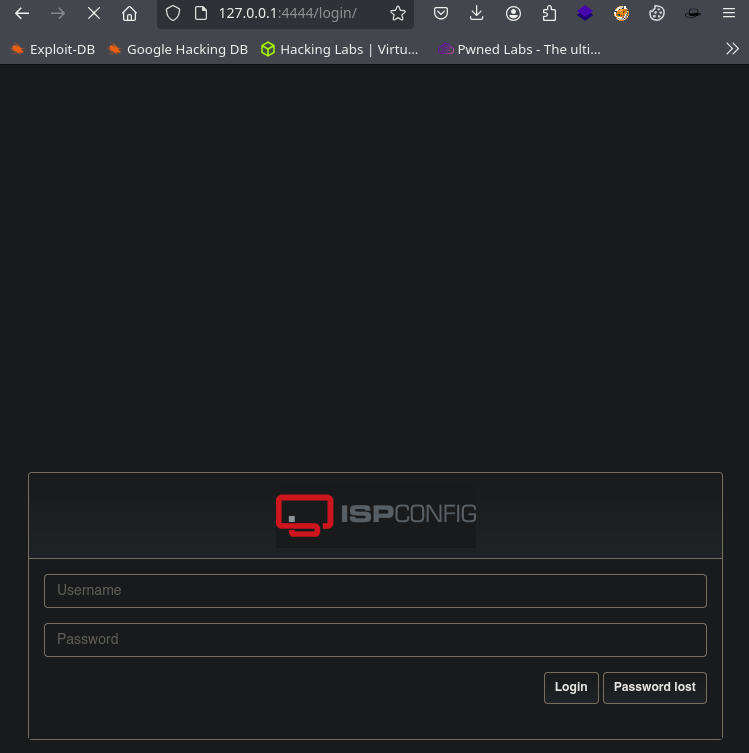Screen dimensions: 749x753
Task: Open the browser home page
Action: point(129,13)
